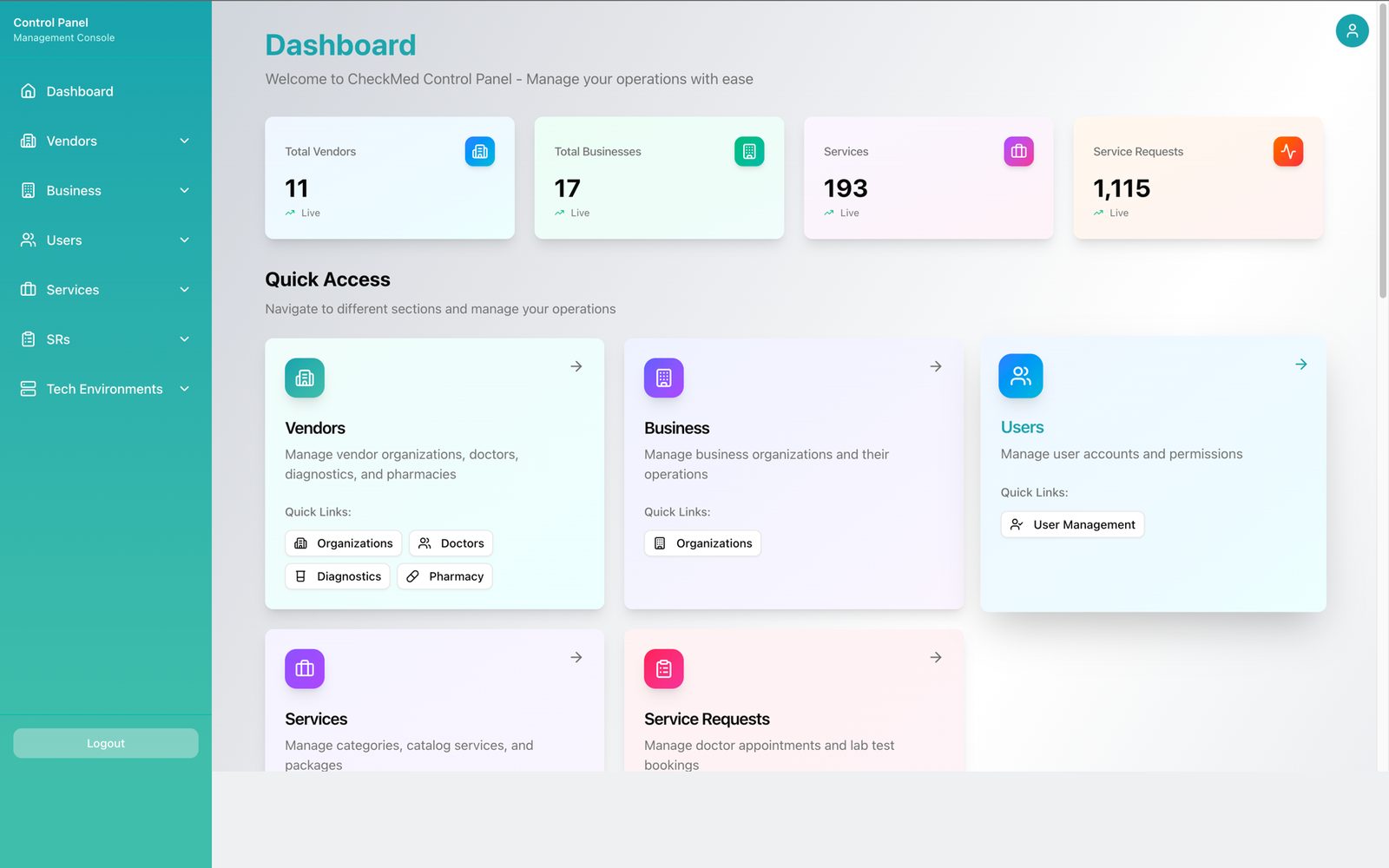The height and width of the screenshot is (868, 1389).
Task: Click the orange Service Requests activity icon
Action: point(1288,151)
